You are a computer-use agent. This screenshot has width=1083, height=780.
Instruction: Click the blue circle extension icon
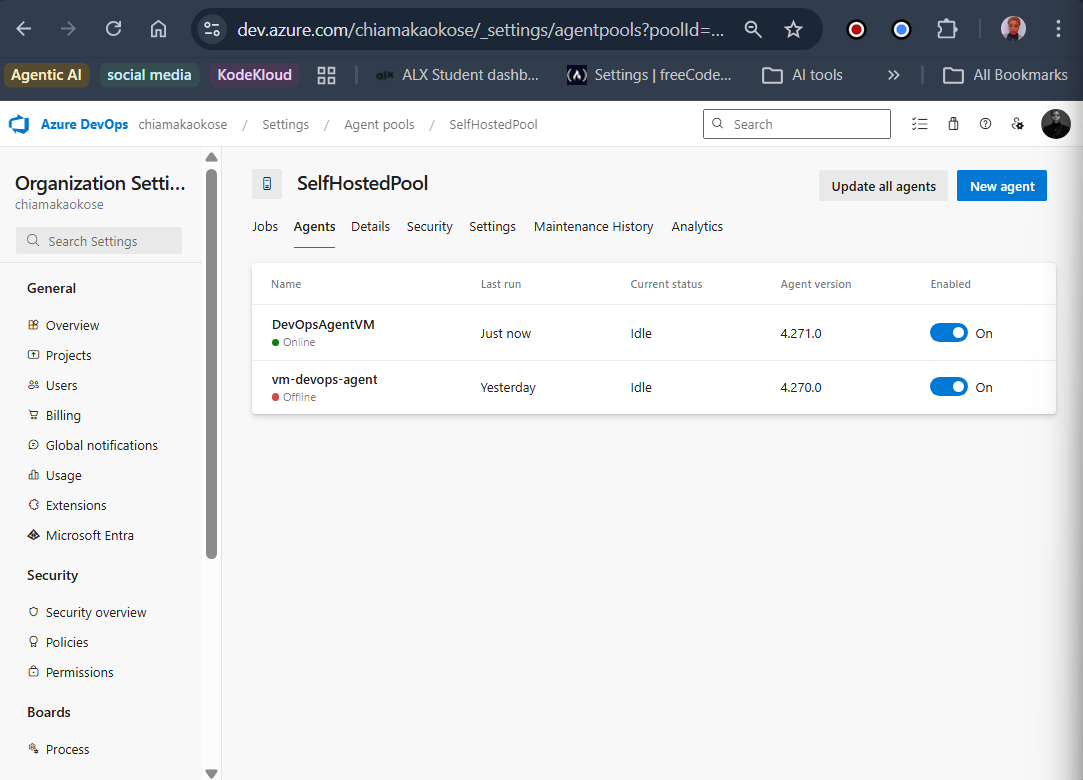pyautogui.click(x=901, y=30)
